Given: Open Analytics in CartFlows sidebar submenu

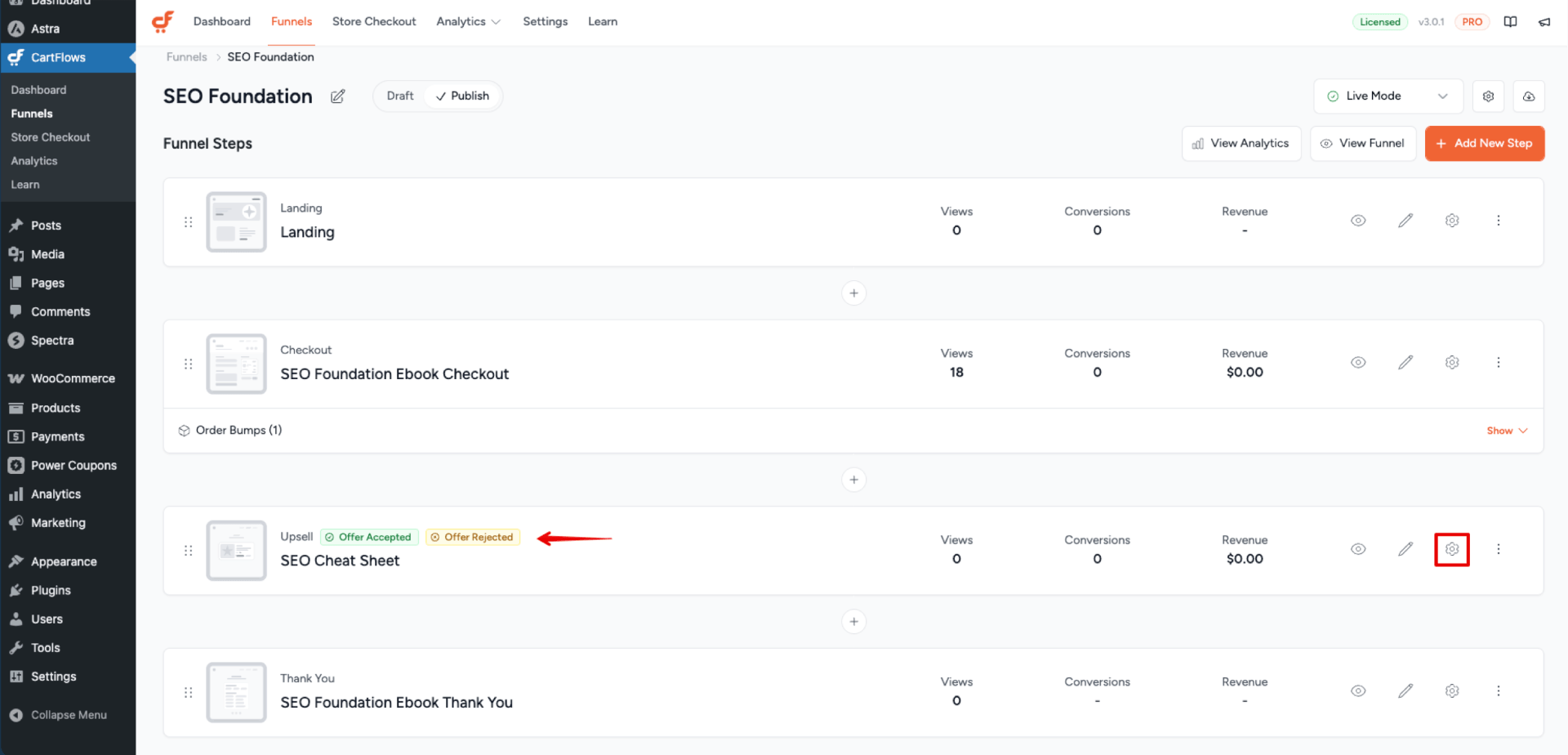Looking at the screenshot, I should tap(34, 161).
